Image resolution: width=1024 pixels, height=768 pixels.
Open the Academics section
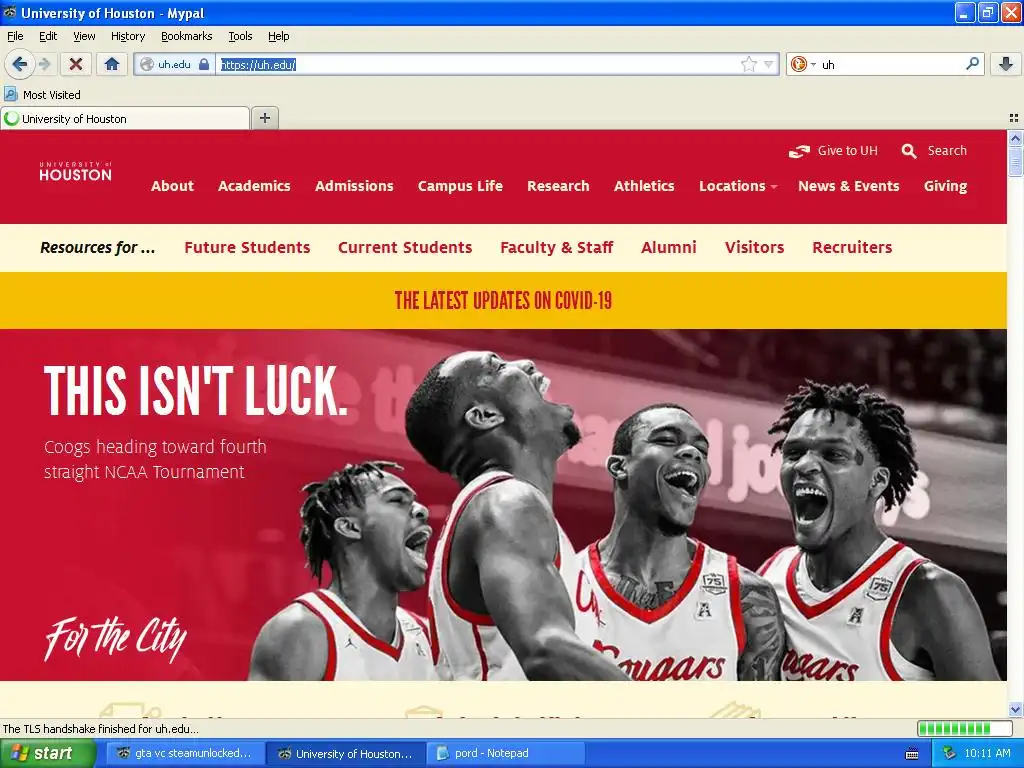coord(254,186)
